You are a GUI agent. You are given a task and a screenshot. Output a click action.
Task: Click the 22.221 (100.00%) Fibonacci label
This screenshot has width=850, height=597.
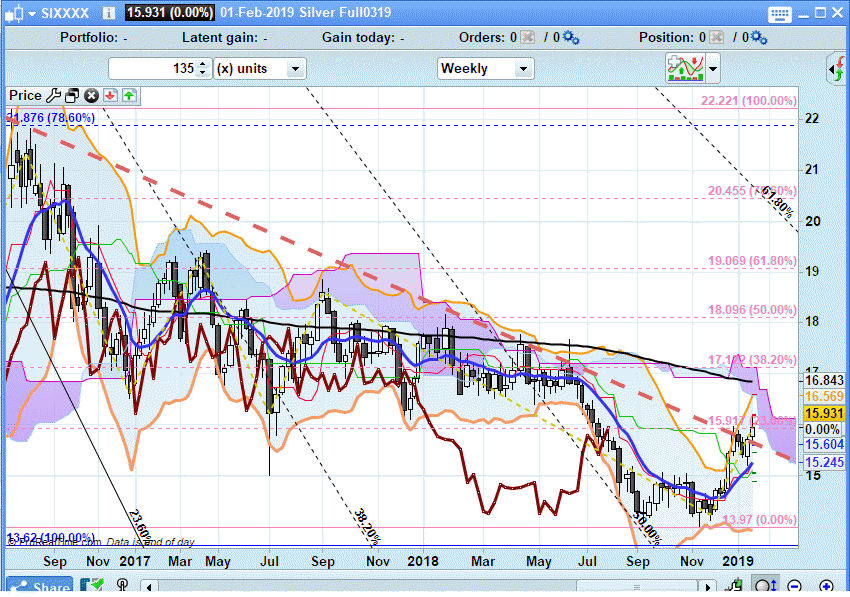coord(749,101)
